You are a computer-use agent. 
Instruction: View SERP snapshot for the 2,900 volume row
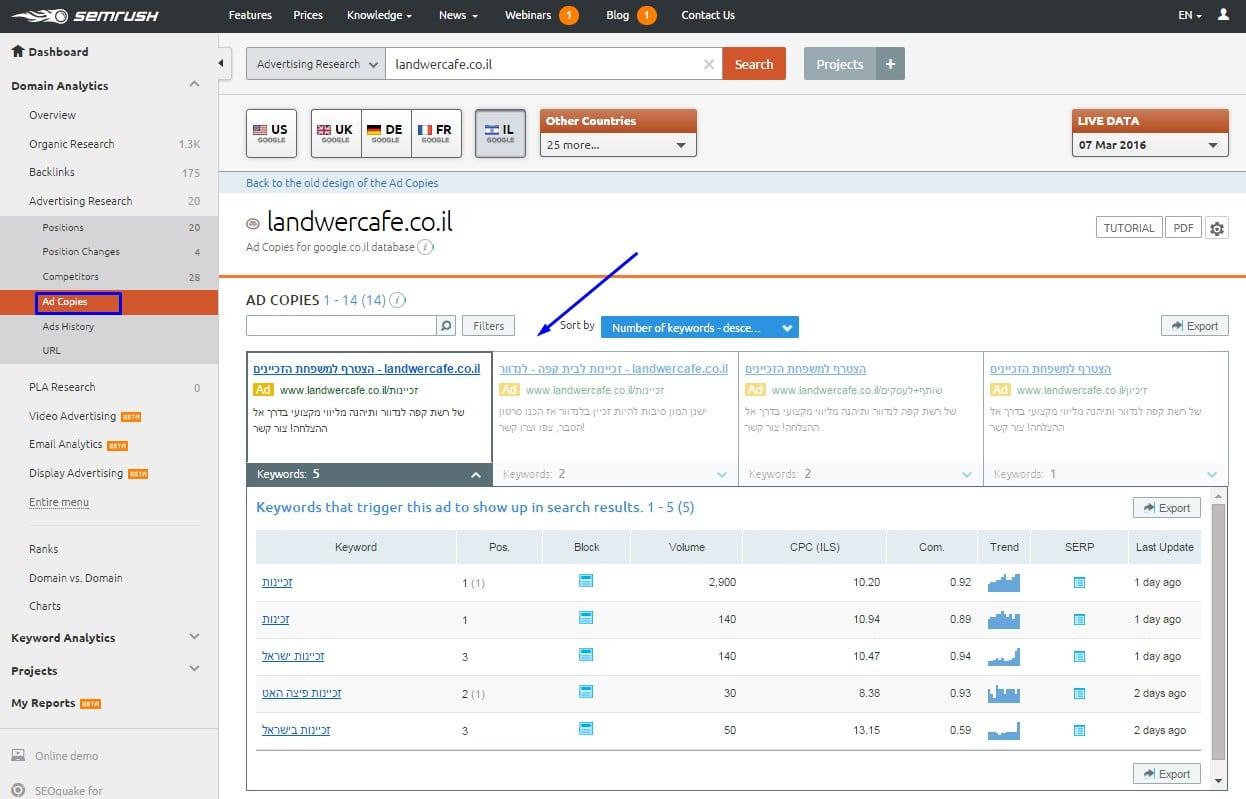(1079, 582)
